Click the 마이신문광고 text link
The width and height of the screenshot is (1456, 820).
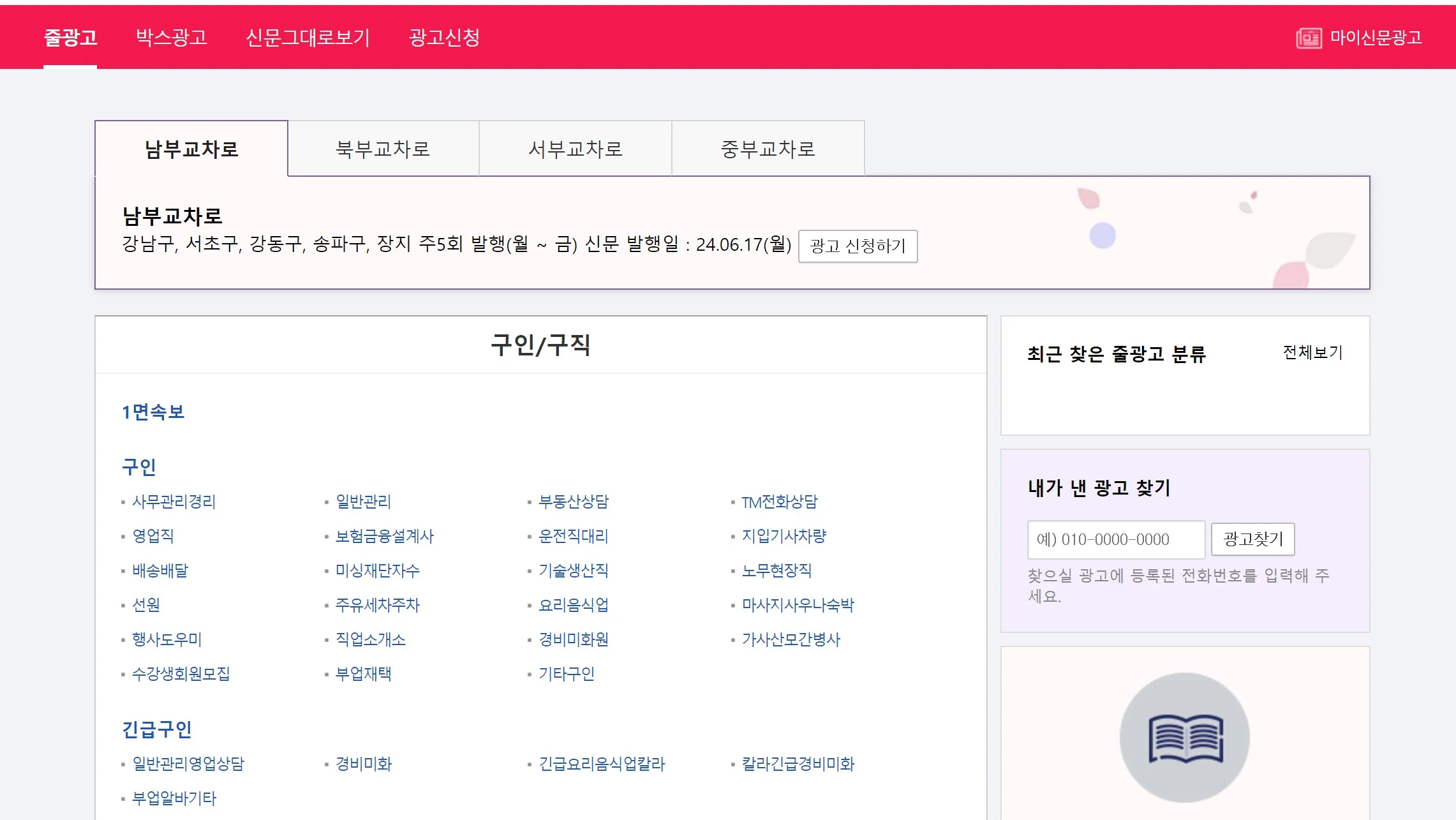1376,38
